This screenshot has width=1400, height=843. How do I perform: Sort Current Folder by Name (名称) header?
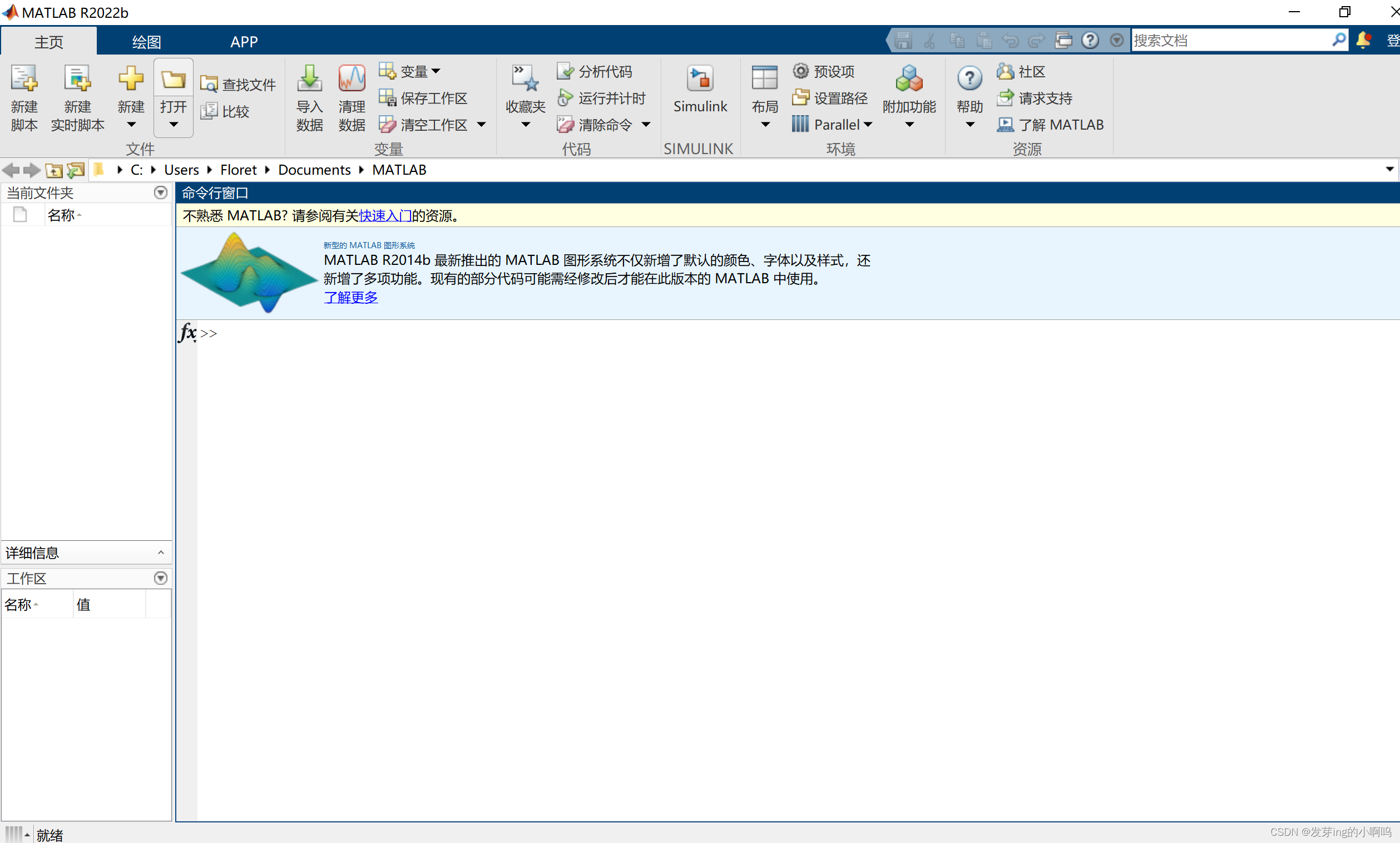(x=108, y=215)
